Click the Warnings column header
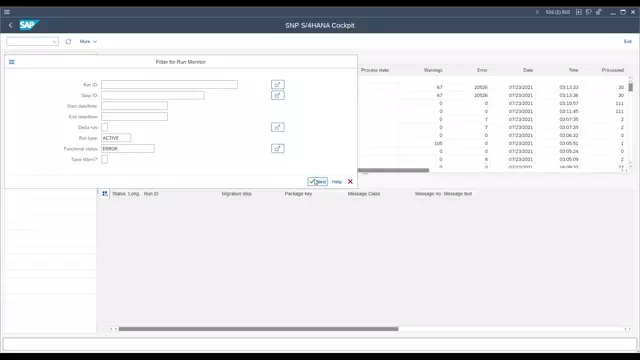This screenshot has width=640, height=360. [433, 70]
